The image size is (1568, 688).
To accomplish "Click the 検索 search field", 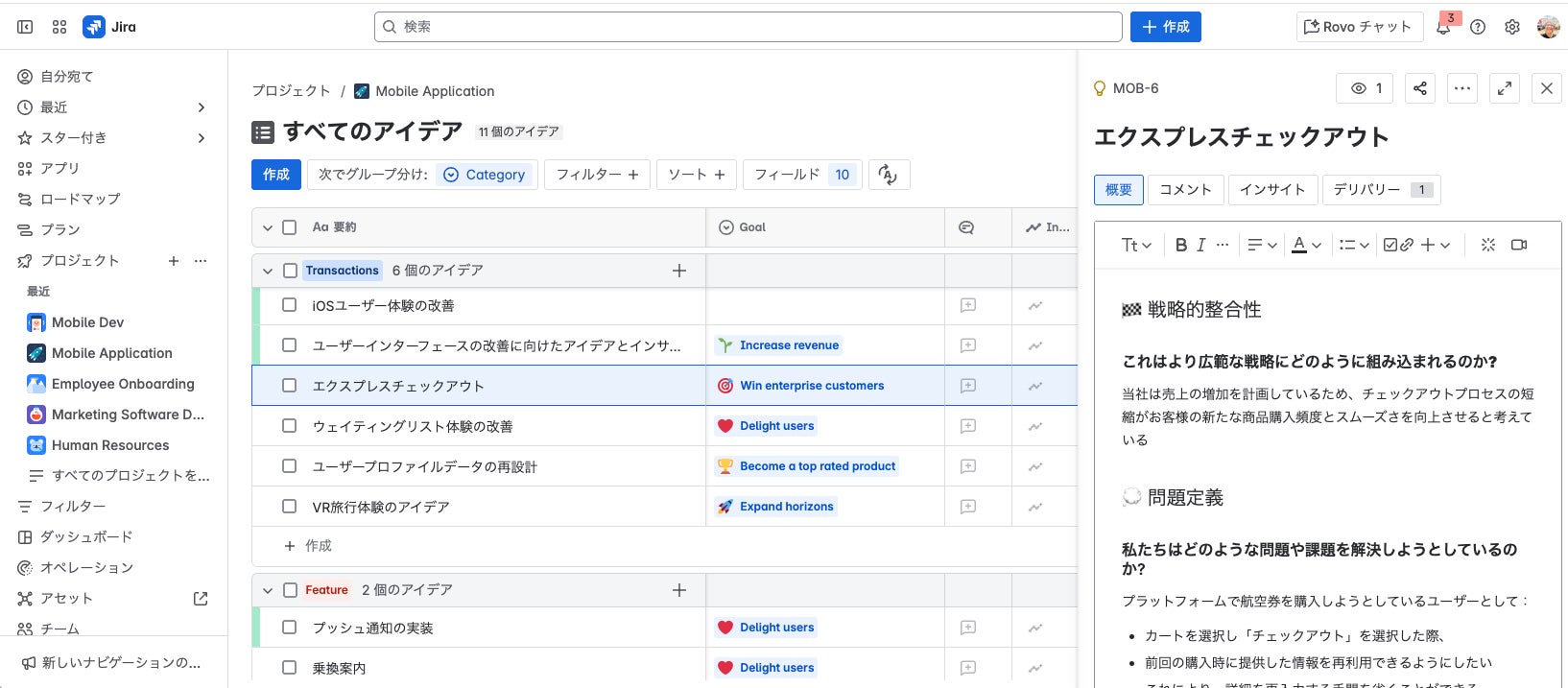I will point(748,27).
